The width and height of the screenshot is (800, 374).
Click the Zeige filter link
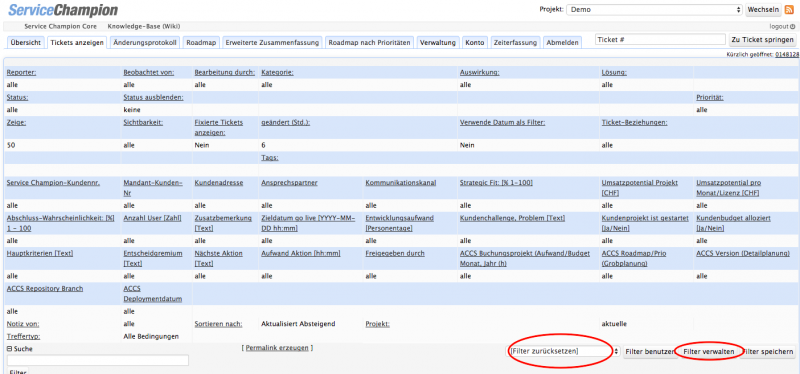(x=16, y=122)
